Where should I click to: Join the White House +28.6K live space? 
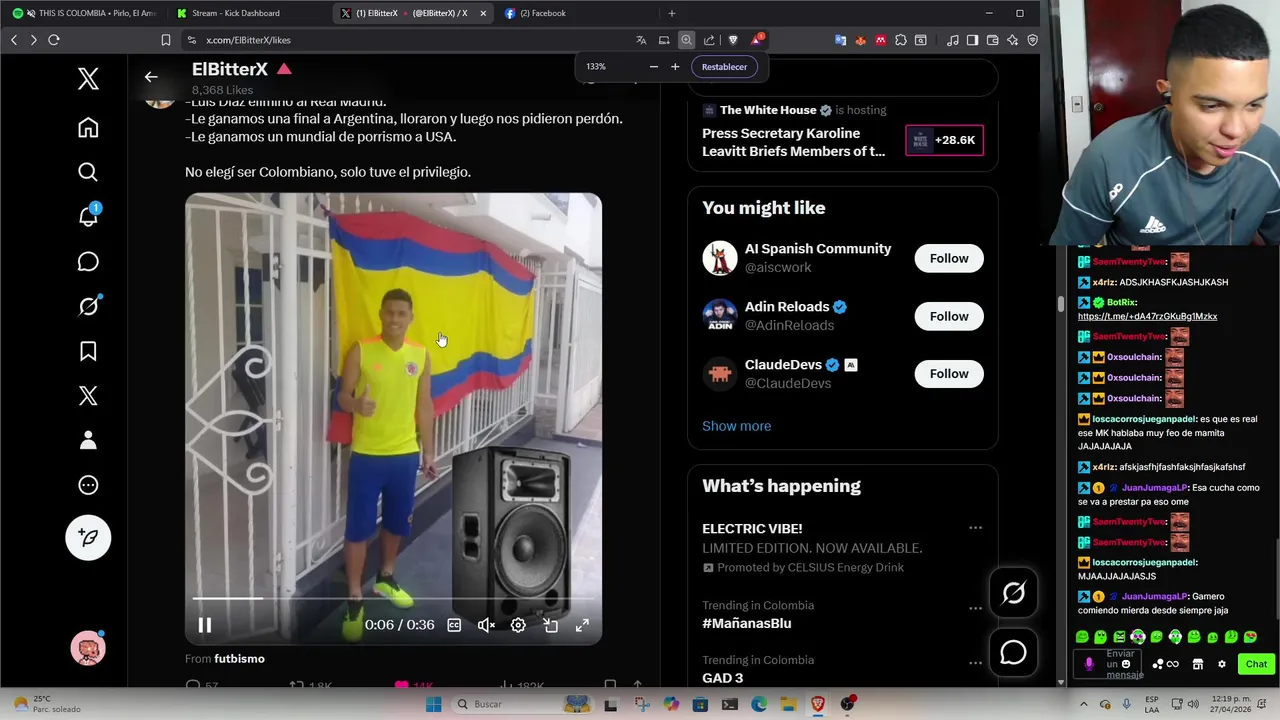944,141
